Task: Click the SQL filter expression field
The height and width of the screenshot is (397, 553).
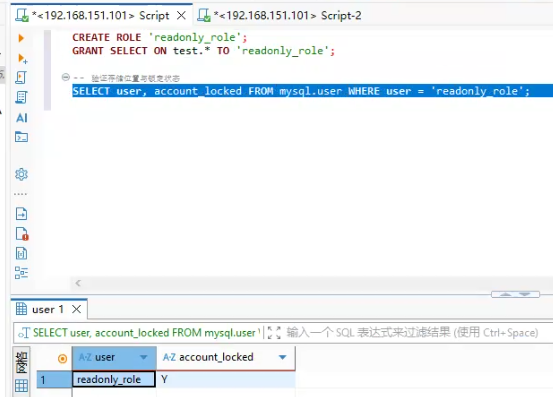Action: pos(412,332)
